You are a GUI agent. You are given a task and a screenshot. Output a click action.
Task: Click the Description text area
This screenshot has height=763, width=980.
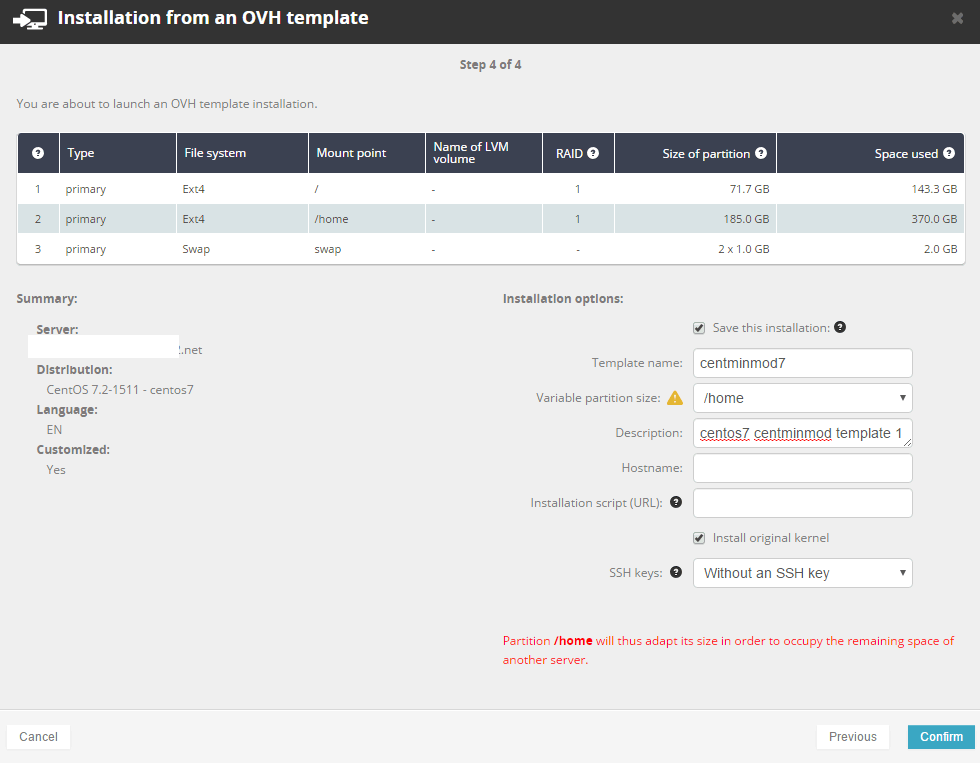(x=802, y=433)
